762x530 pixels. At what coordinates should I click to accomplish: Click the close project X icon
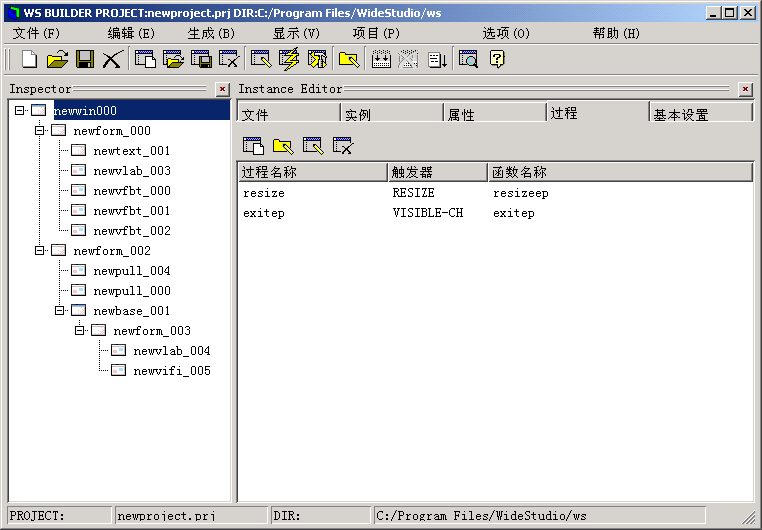point(112,59)
